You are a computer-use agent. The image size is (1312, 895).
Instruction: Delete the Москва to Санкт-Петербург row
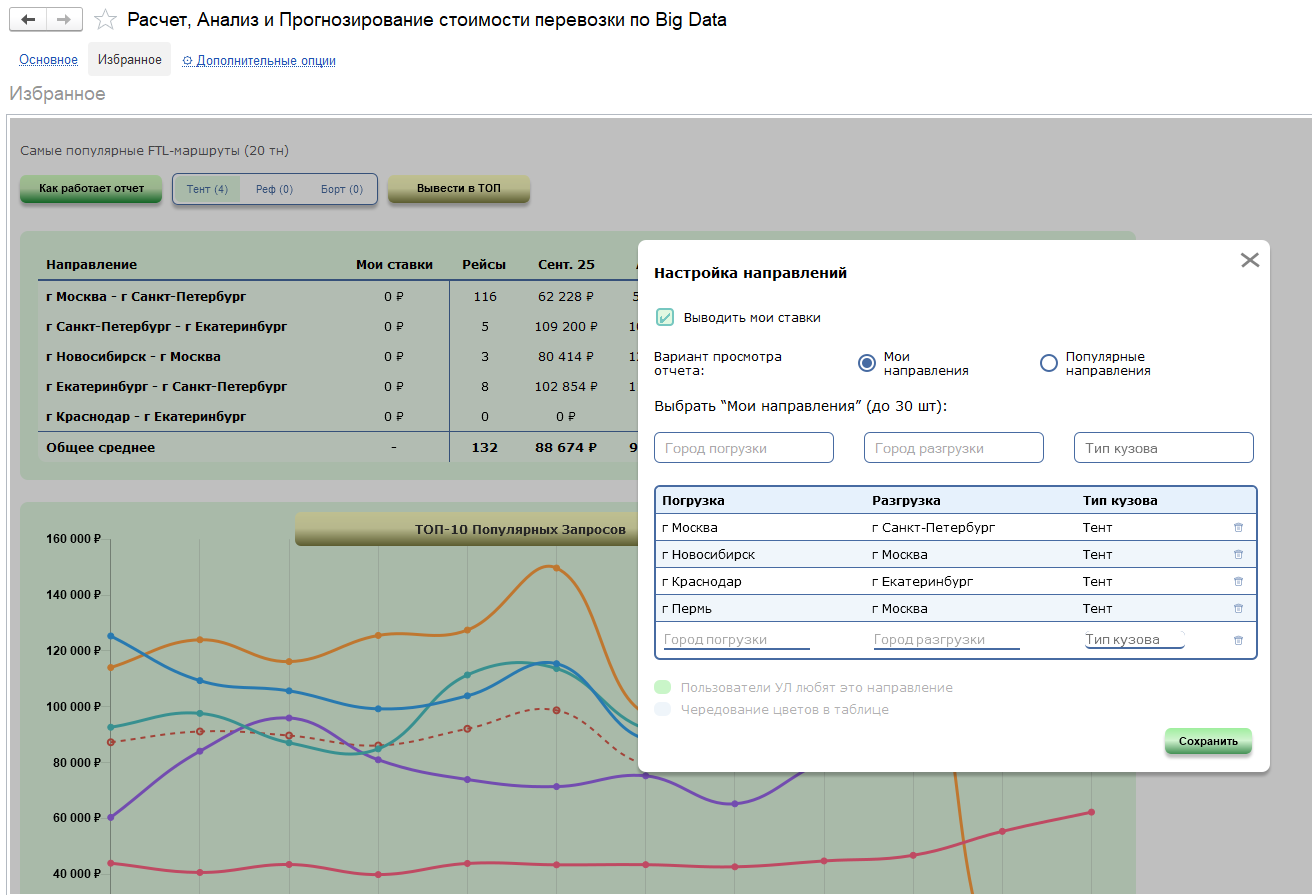pos(1238,527)
